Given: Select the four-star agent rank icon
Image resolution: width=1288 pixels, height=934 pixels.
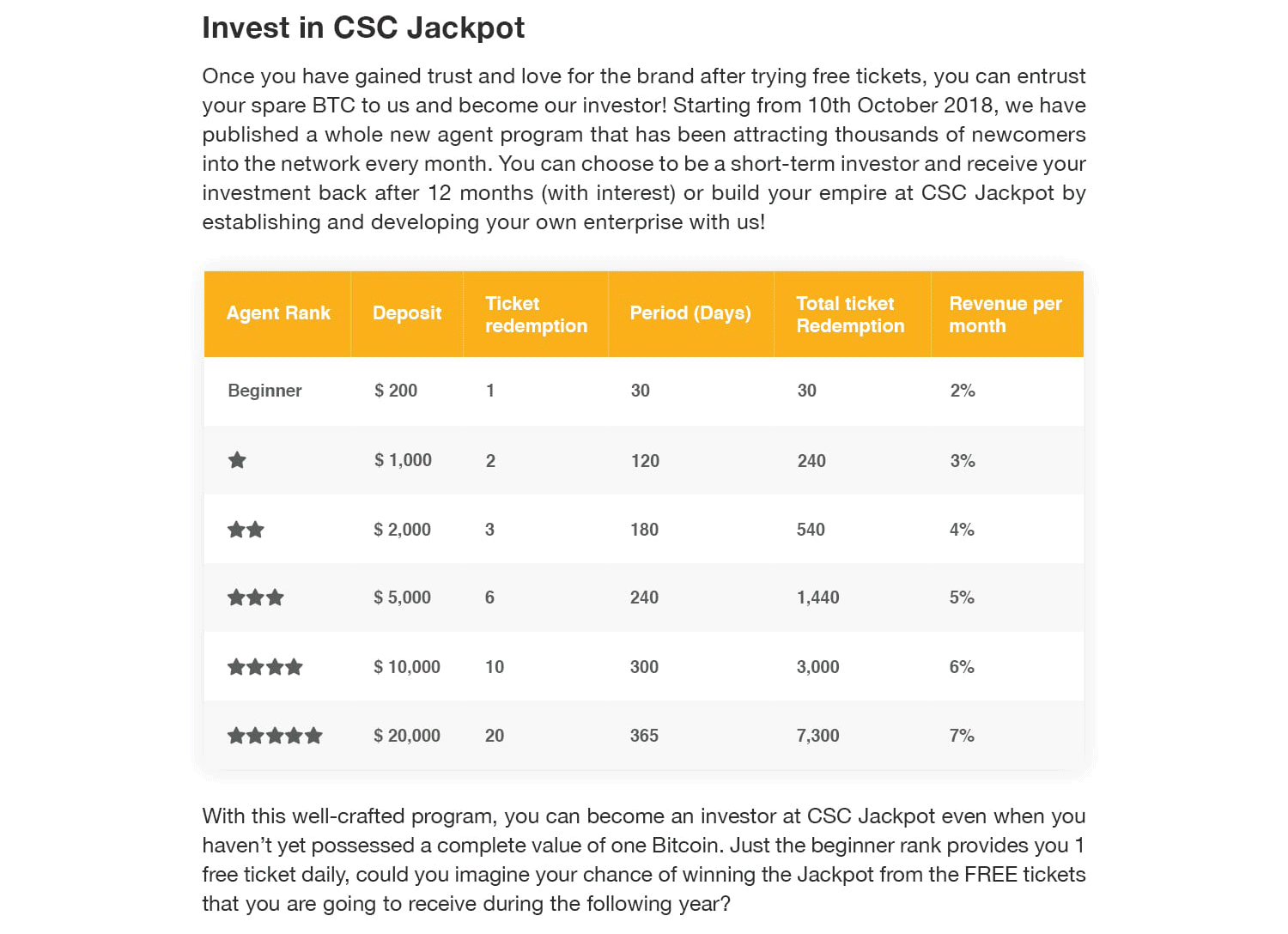Looking at the screenshot, I should click(x=264, y=667).
